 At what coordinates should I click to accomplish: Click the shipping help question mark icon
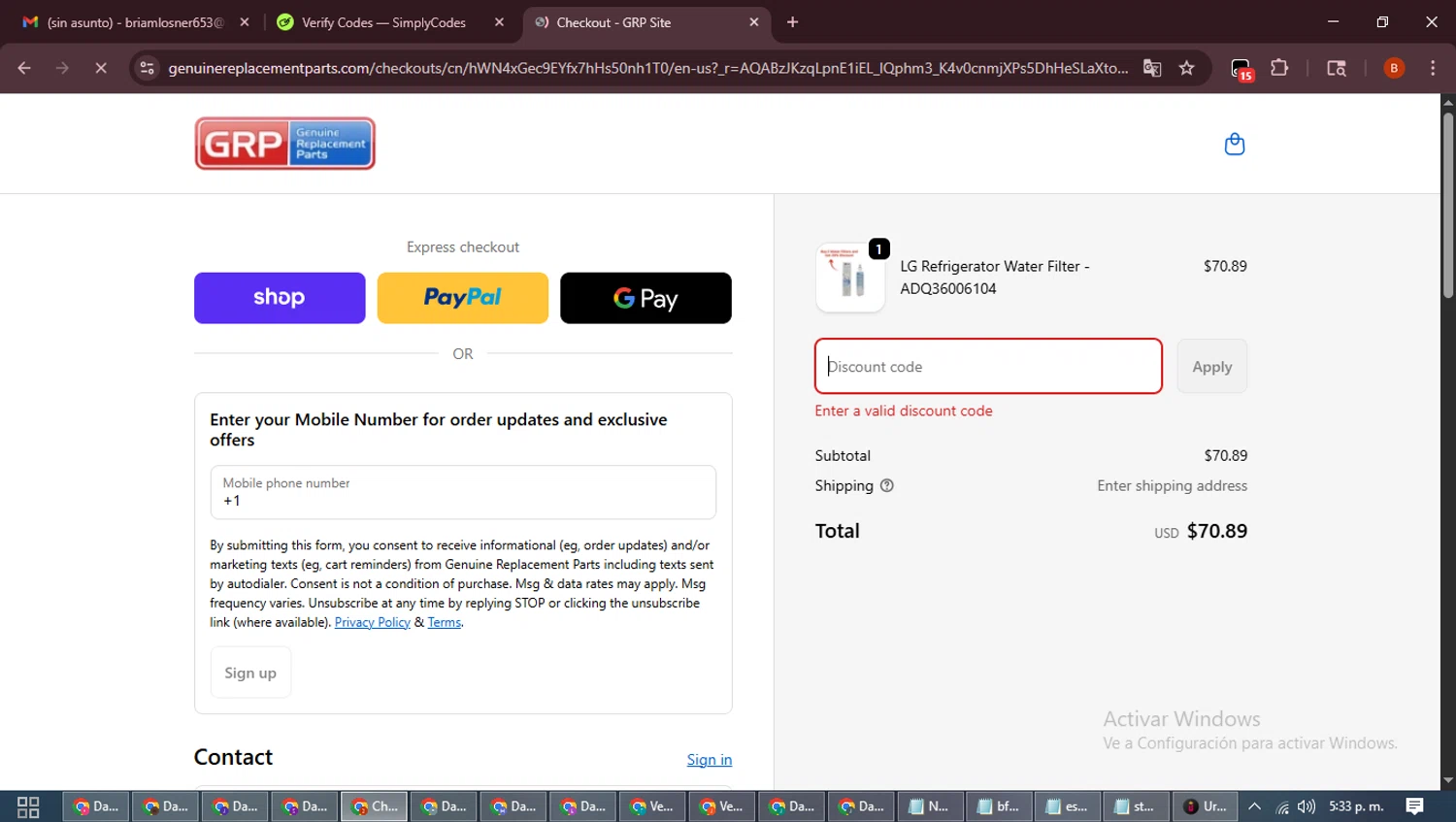(886, 485)
